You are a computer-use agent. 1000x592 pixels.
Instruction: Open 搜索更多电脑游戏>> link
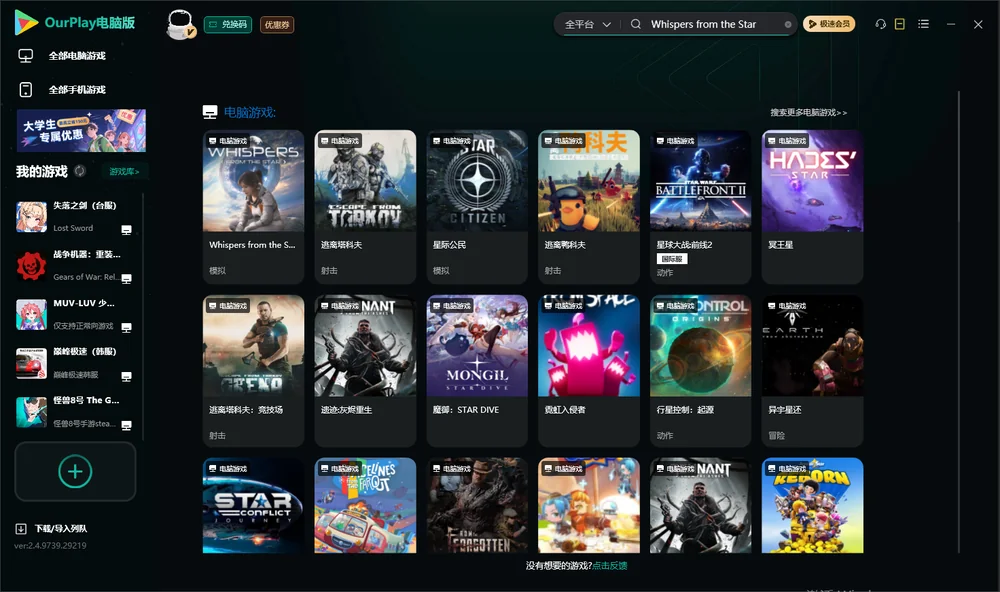pos(808,112)
